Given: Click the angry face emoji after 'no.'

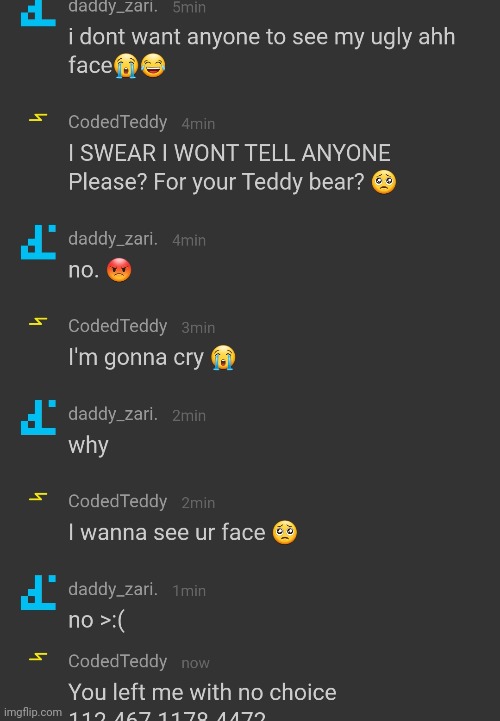Looking at the screenshot, I should pos(119,270).
